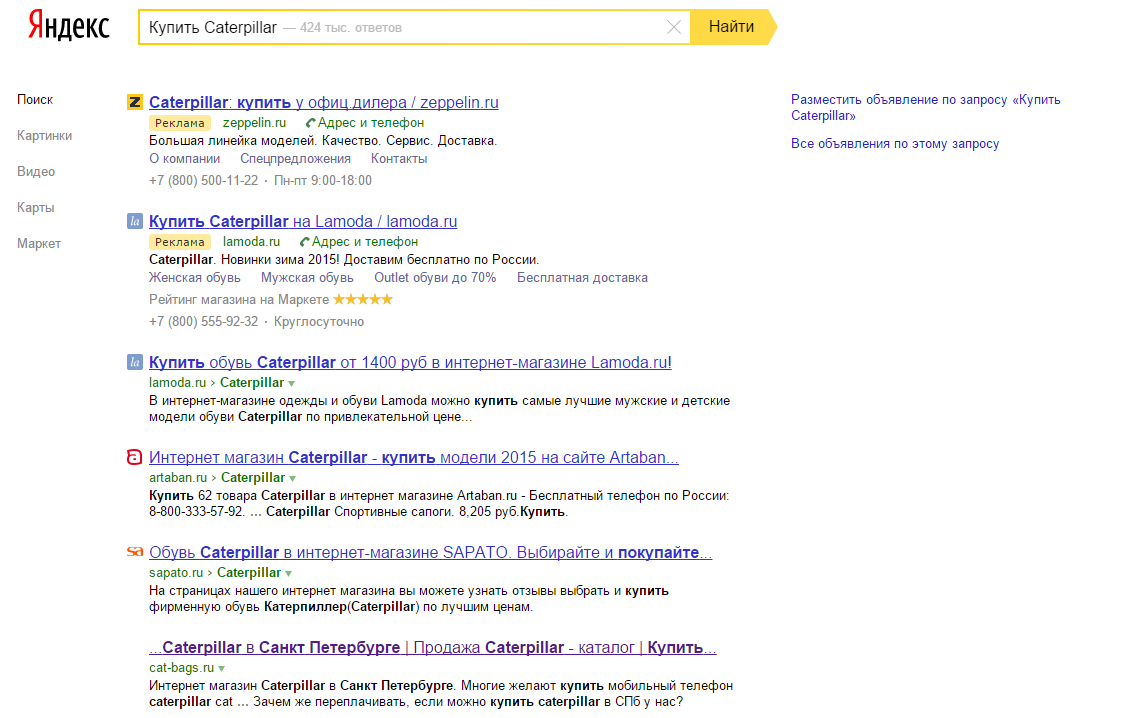Select the Поиск tab in the sidebar
The image size is (1135, 718).
[35, 99]
